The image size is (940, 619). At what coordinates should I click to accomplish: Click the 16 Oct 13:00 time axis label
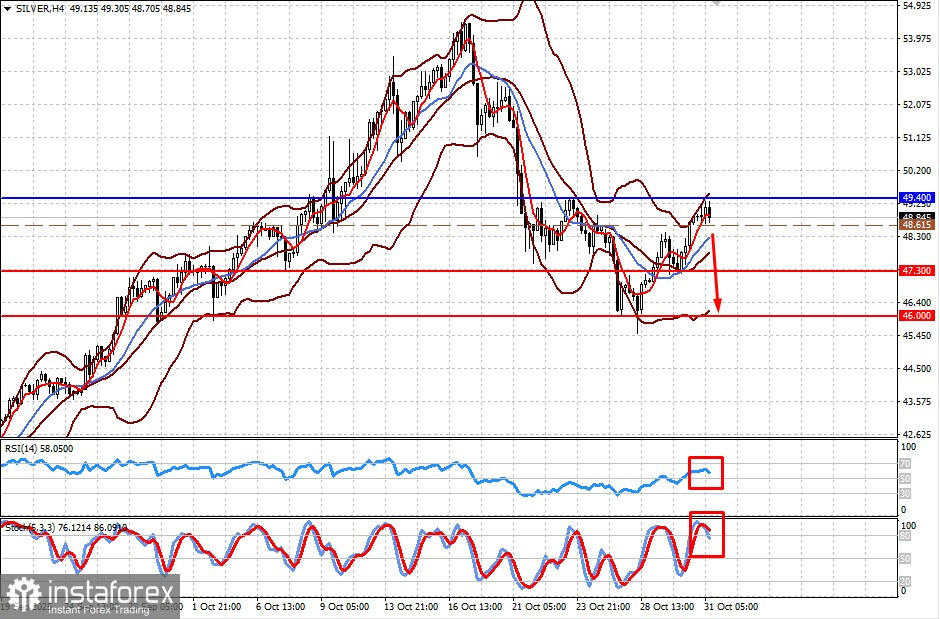point(475,606)
